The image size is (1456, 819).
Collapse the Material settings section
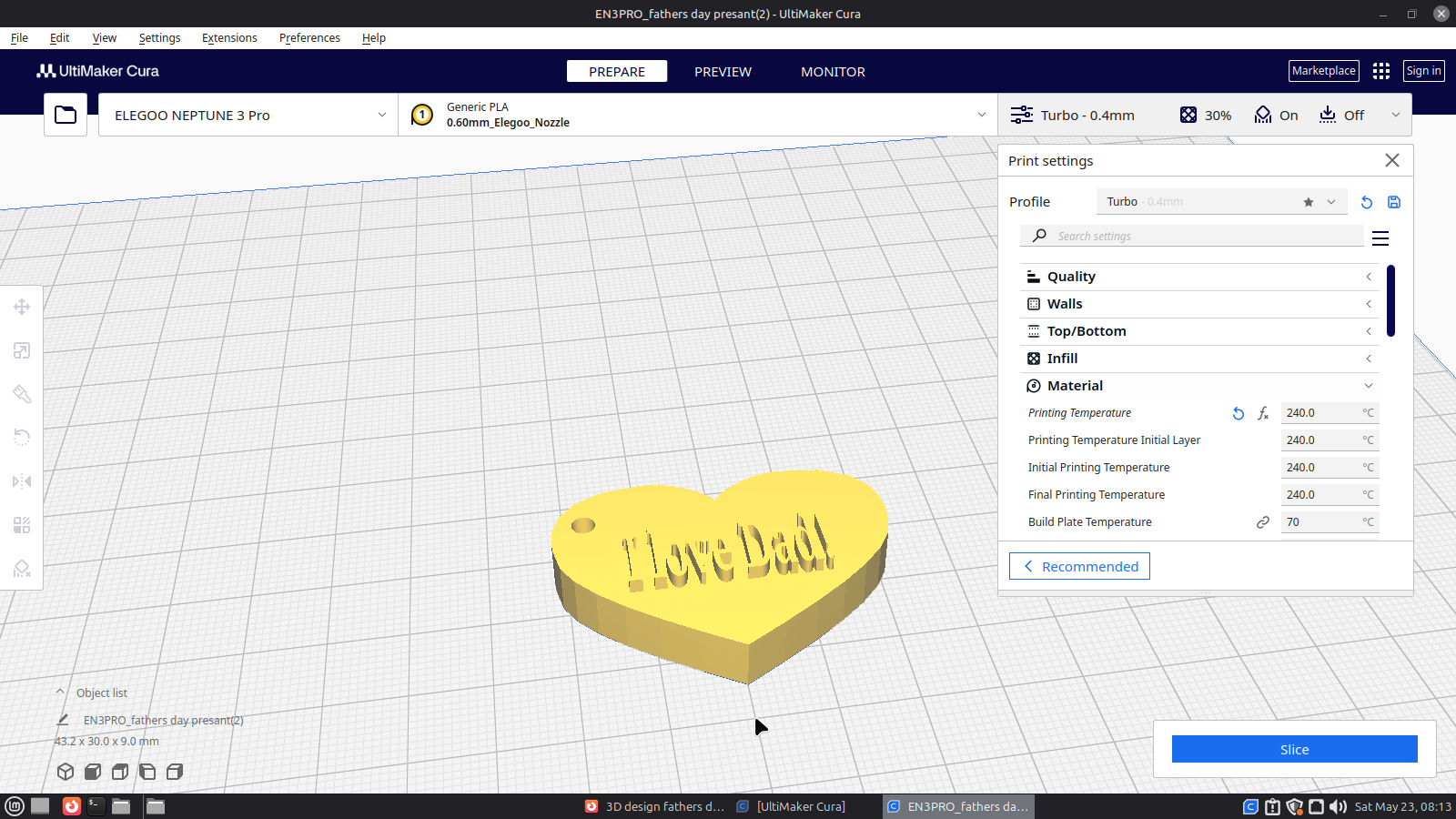click(1198, 386)
